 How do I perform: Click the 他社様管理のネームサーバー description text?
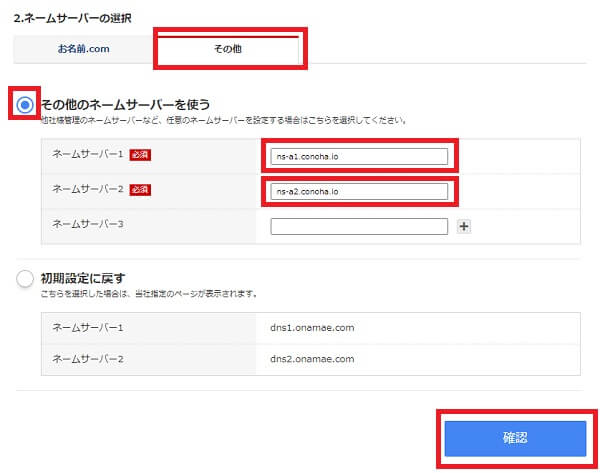(x=224, y=120)
